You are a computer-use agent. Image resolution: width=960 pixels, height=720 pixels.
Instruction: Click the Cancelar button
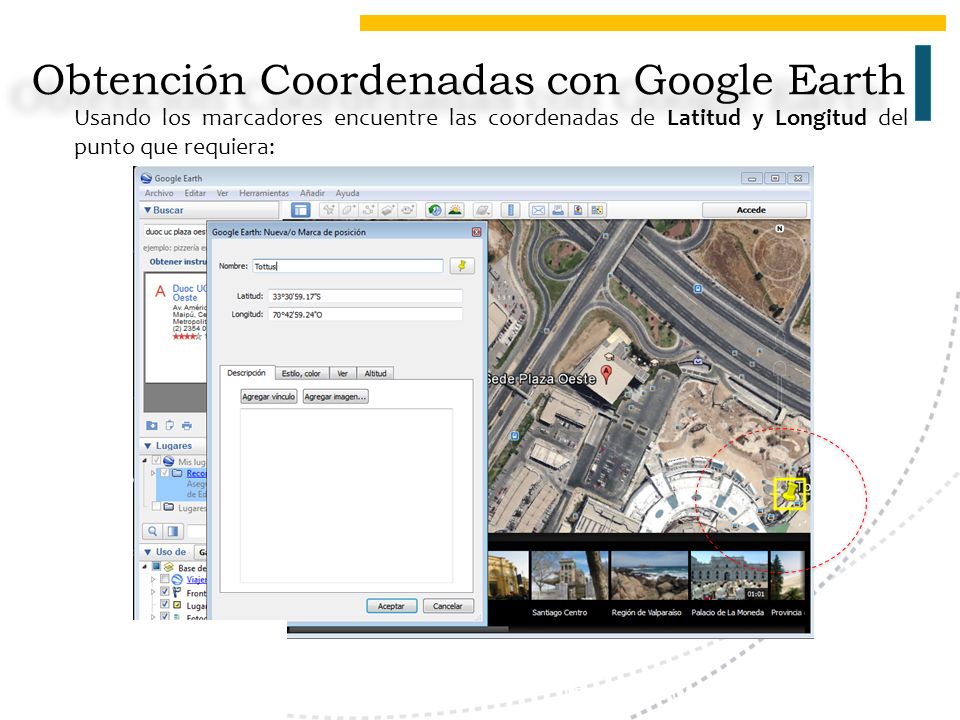coord(448,606)
